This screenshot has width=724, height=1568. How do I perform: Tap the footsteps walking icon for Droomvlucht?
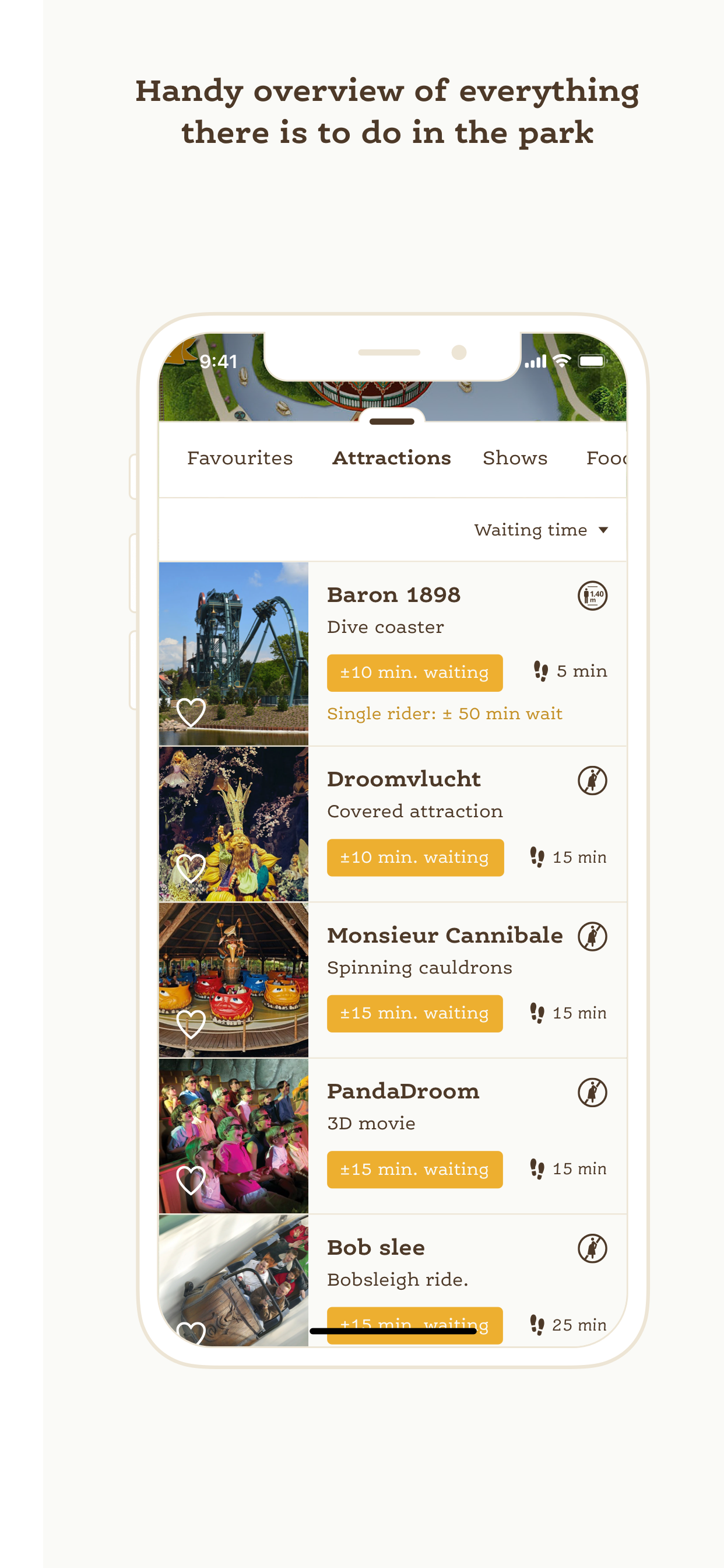(537, 857)
